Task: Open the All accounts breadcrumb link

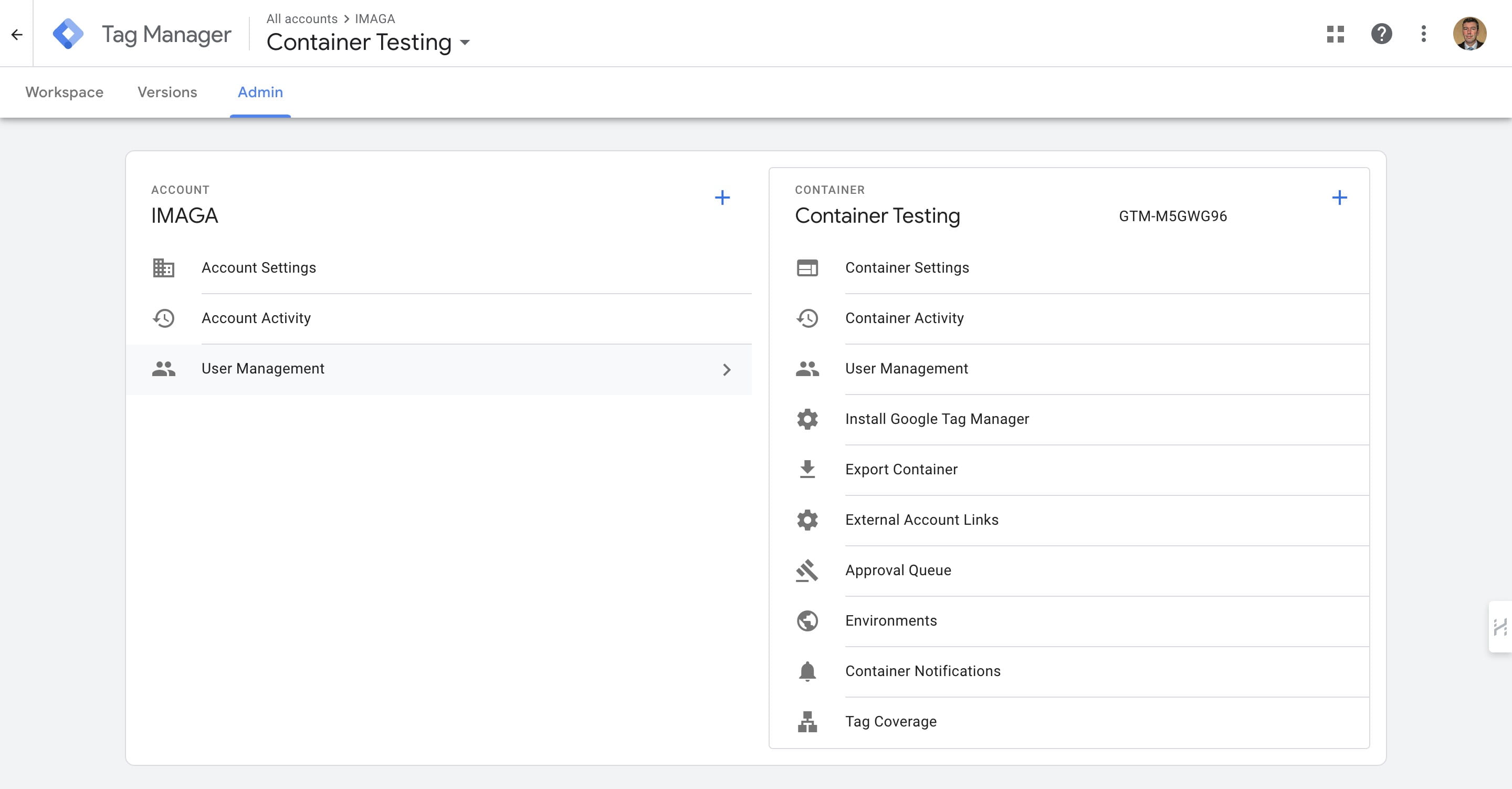Action: coord(302,19)
